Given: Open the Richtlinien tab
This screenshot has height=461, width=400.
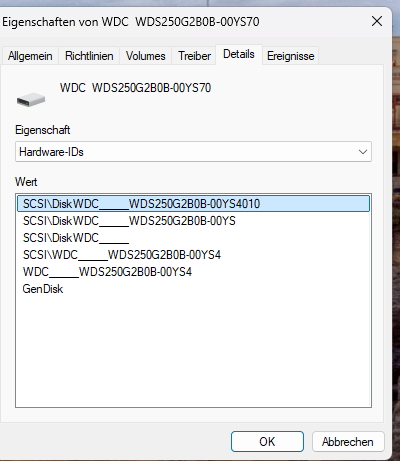Looking at the screenshot, I should tap(89, 56).
